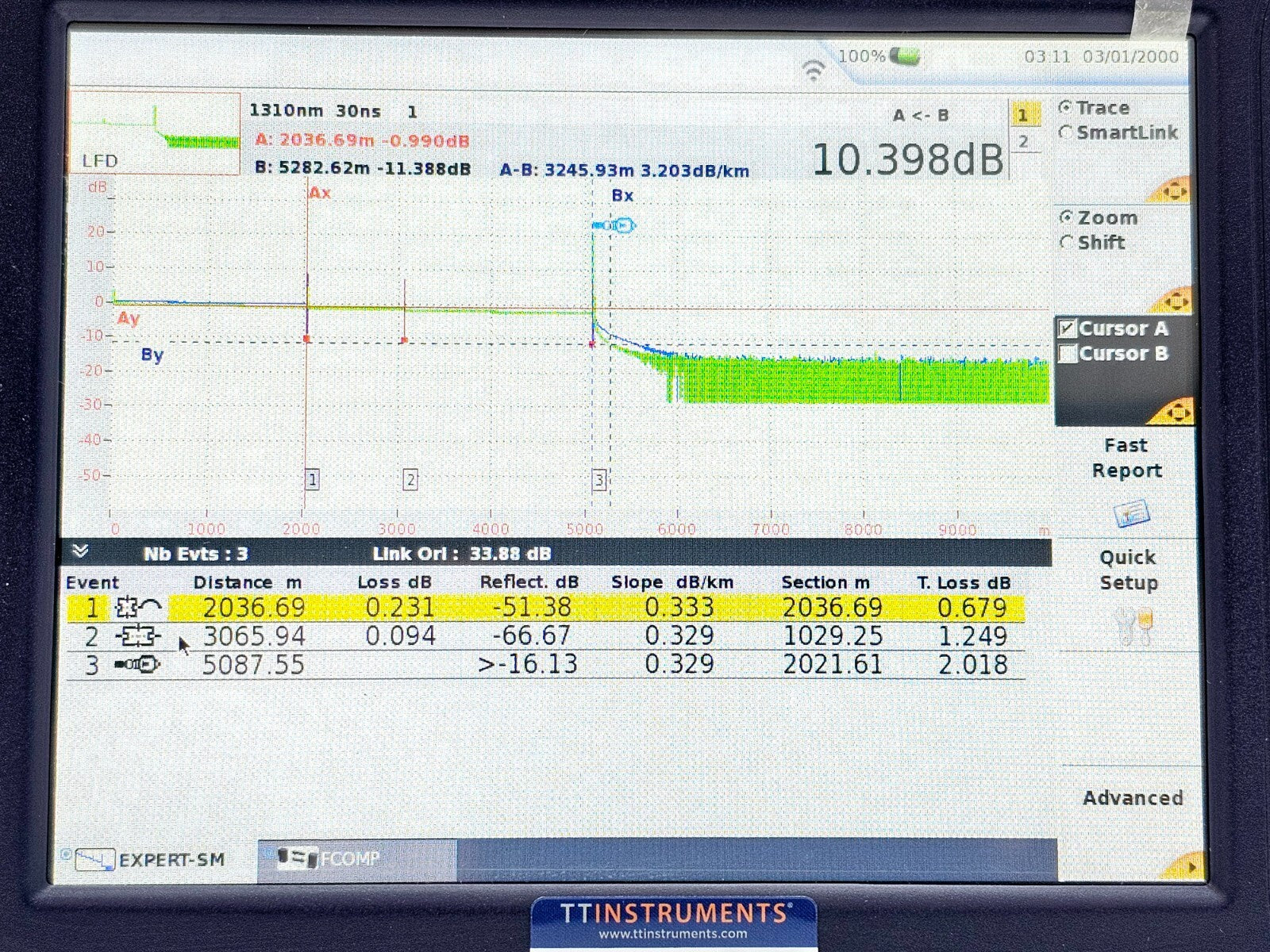Click the LFD trace overview thumbnail
This screenshot has width=1270, height=952.
(154, 132)
